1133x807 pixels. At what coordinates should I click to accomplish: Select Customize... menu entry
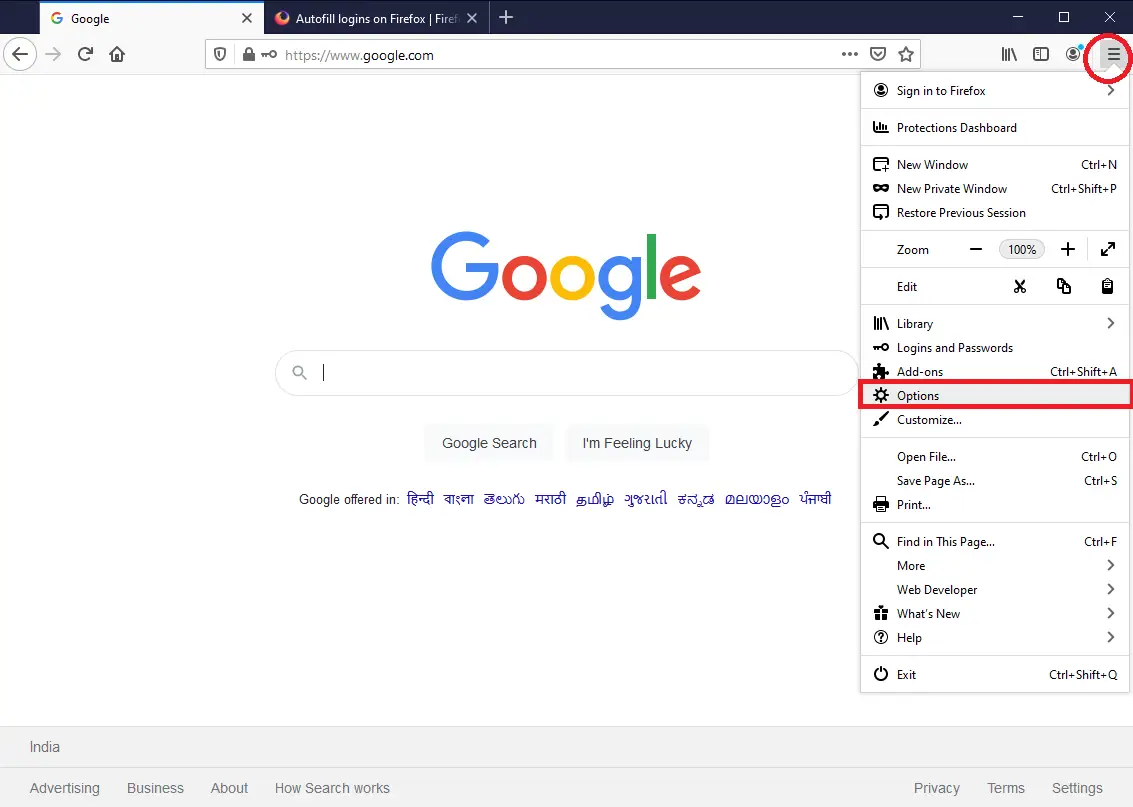coord(995,419)
